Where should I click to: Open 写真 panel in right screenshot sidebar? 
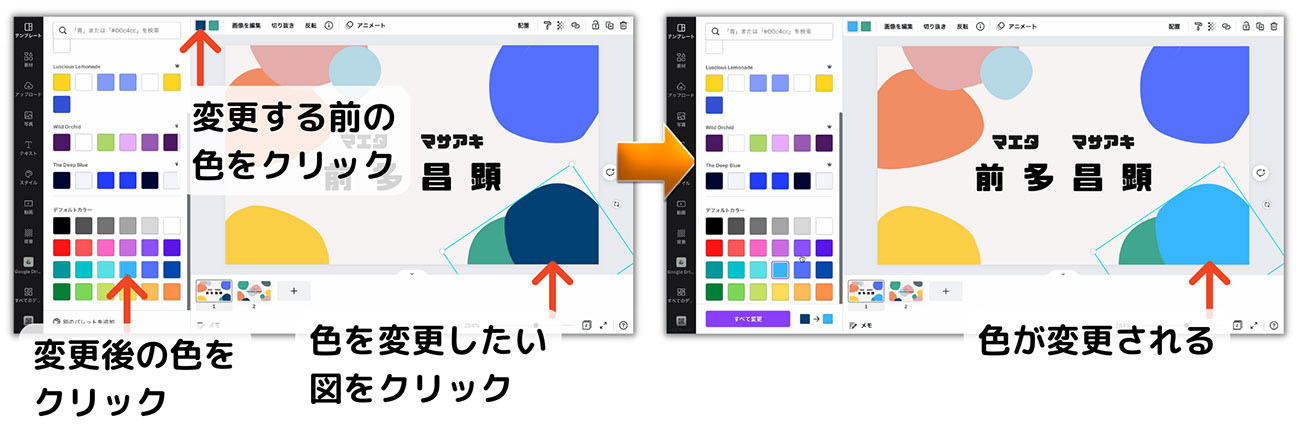pos(681,119)
